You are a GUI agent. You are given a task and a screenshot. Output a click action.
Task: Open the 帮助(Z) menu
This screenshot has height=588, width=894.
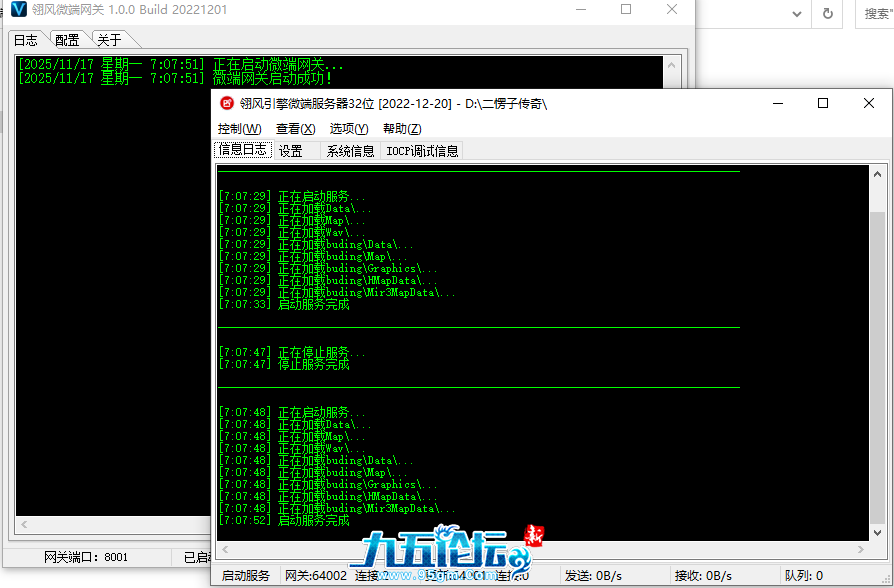click(x=402, y=129)
